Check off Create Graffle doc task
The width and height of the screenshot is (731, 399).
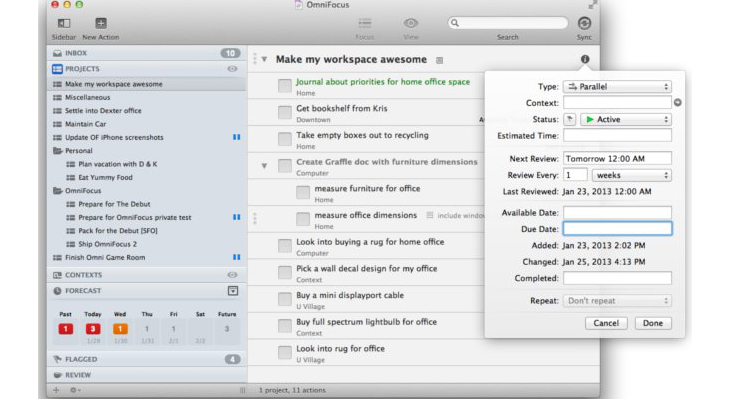click(x=284, y=165)
